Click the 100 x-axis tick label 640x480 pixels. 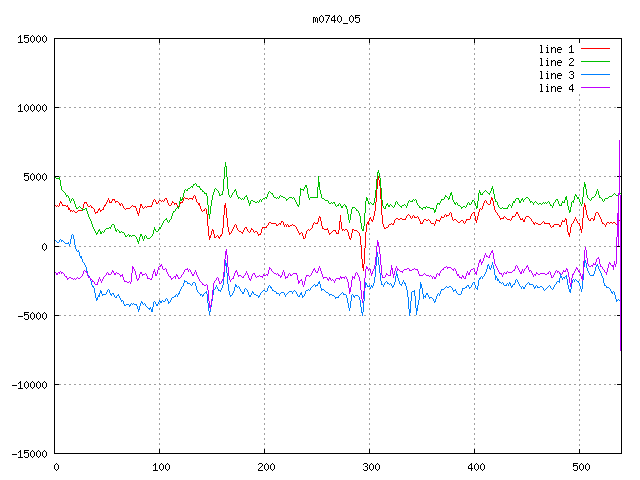click(160, 467)
